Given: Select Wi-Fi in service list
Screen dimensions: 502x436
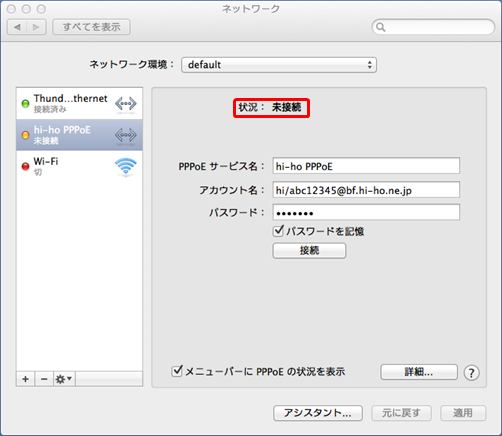Looking at the screenshot, I should [79, 166].
